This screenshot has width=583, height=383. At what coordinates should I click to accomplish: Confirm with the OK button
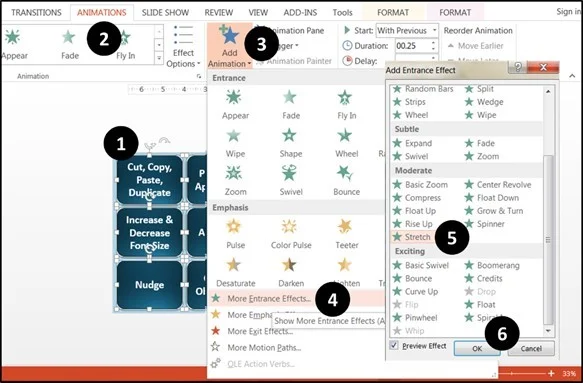pos(477,348)
